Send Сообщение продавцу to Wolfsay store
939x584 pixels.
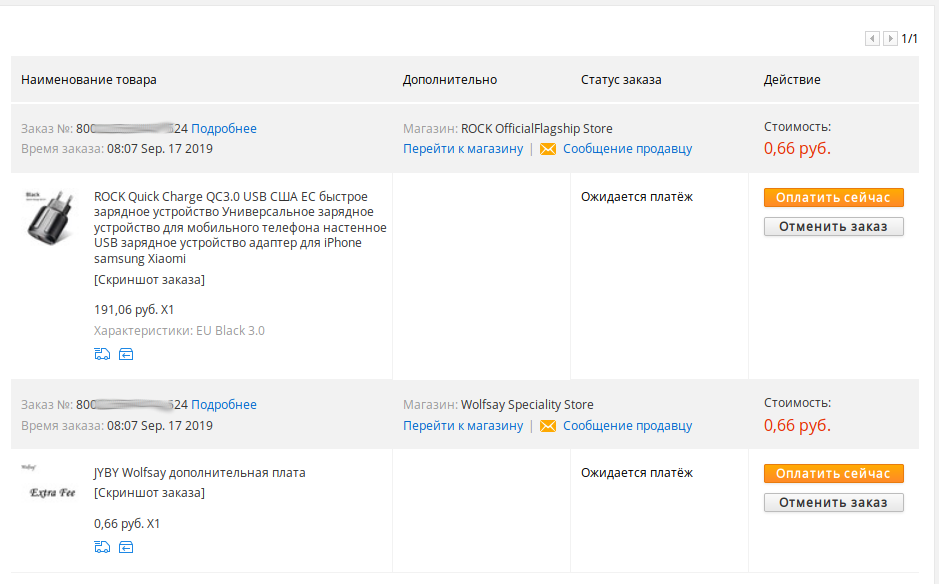628,426
